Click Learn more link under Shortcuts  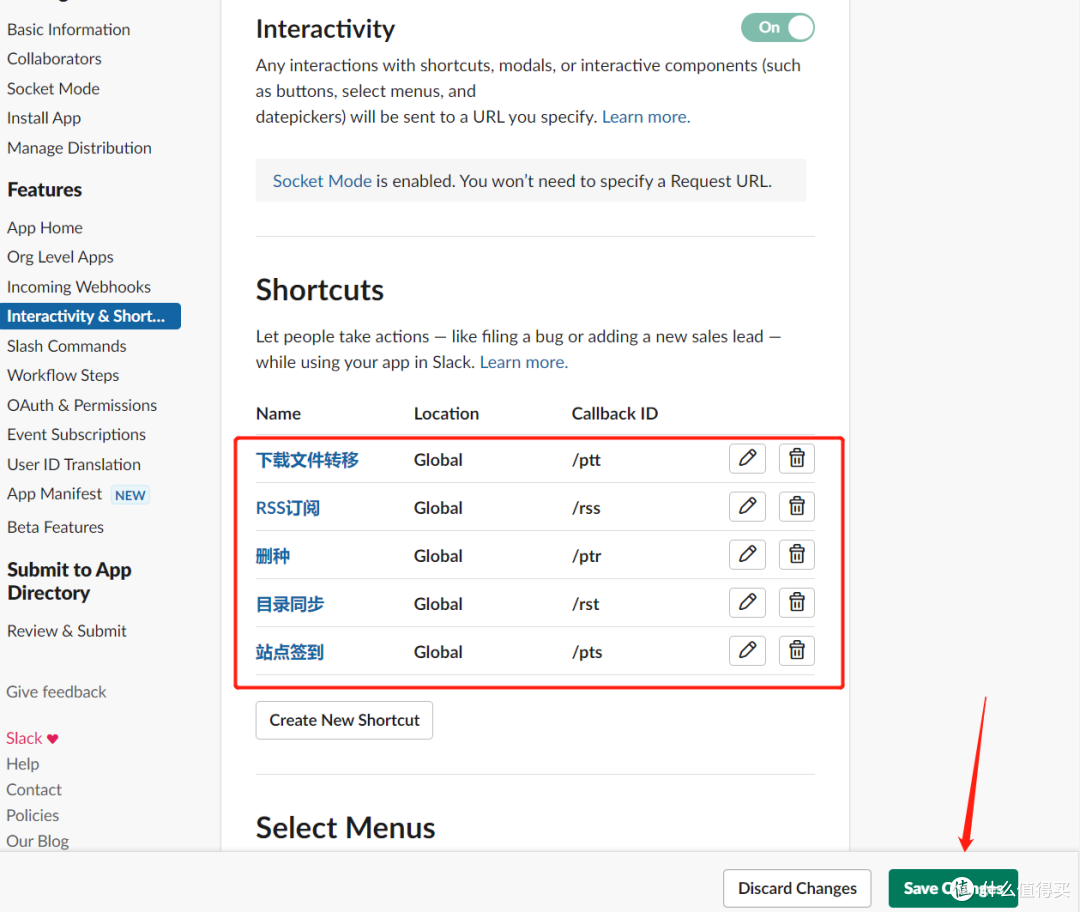pos(523,362)
